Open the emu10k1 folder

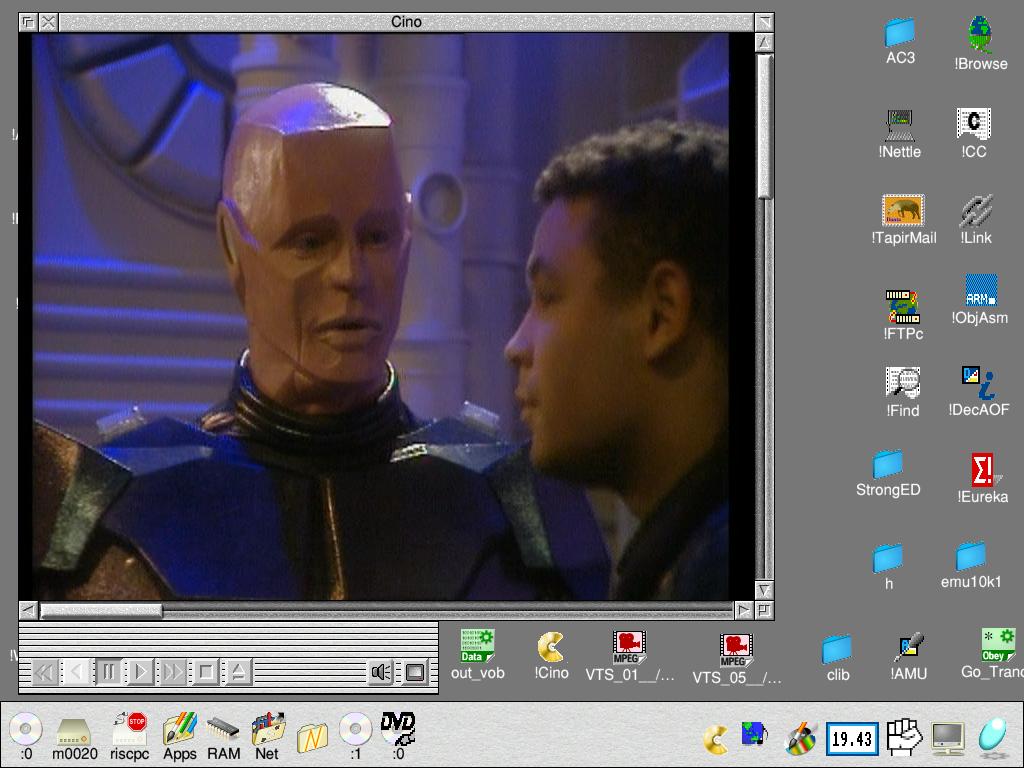click(x=971, y=566)
